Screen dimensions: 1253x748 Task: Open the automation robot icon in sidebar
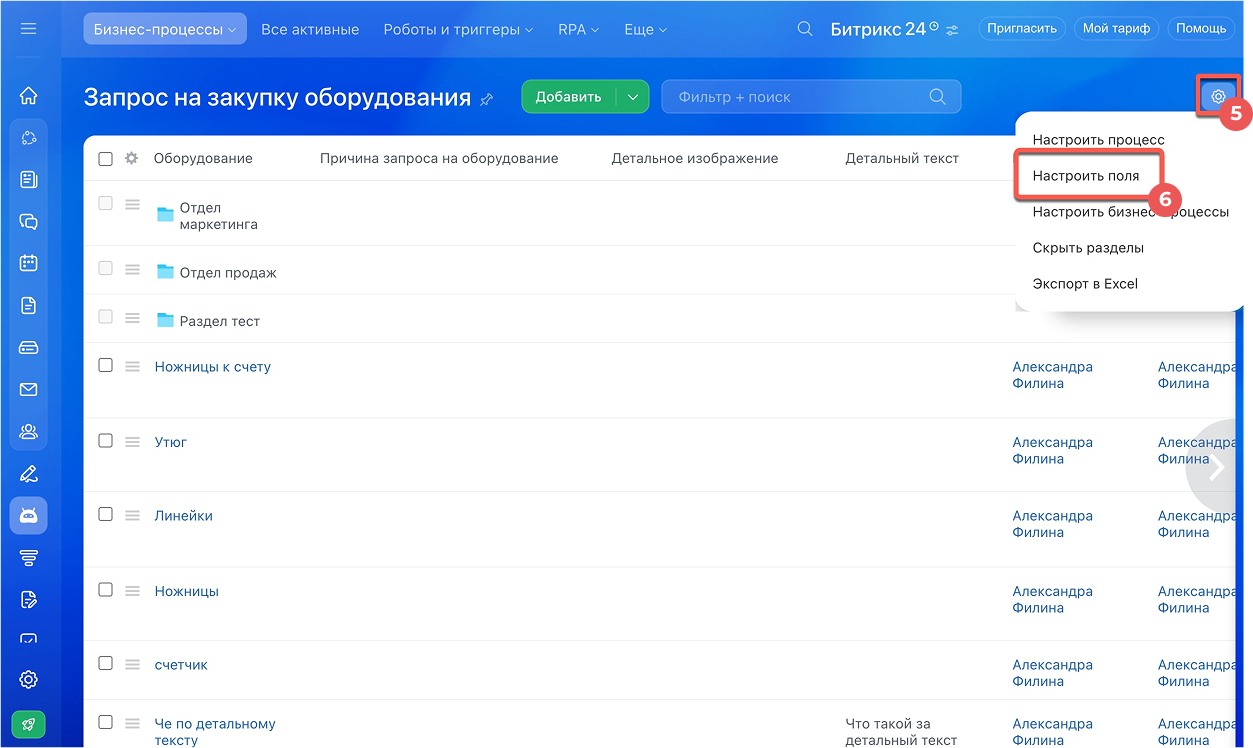pos(28,516)
